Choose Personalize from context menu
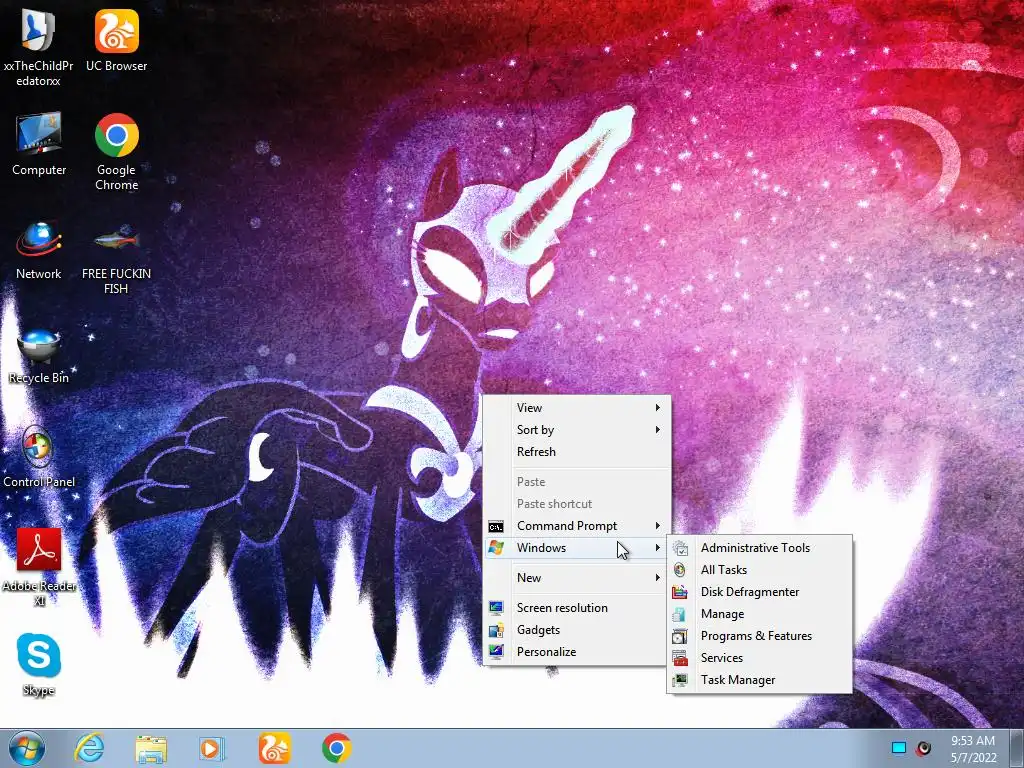The height and width of the screenshot is (768, 1024). pyautogui.click(x=577, y=652)
